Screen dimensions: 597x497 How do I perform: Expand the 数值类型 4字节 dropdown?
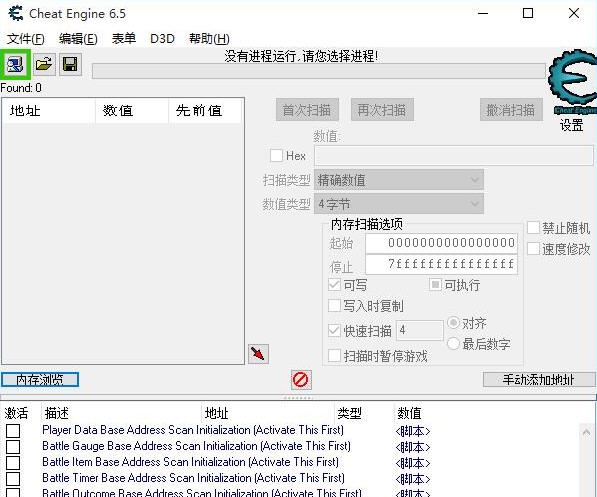399,204
